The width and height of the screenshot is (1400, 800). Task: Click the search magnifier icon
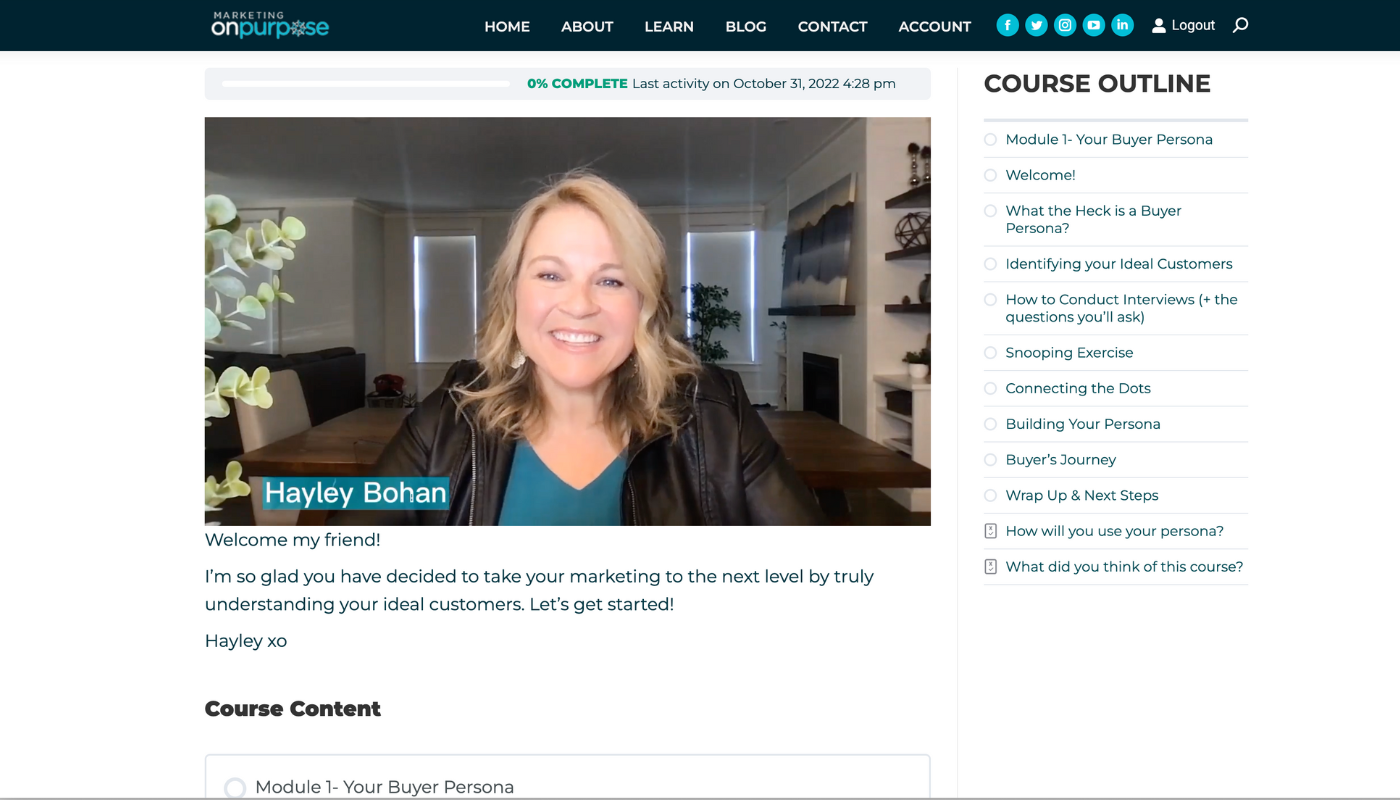pyautogui.click(x=1240, y=25)
